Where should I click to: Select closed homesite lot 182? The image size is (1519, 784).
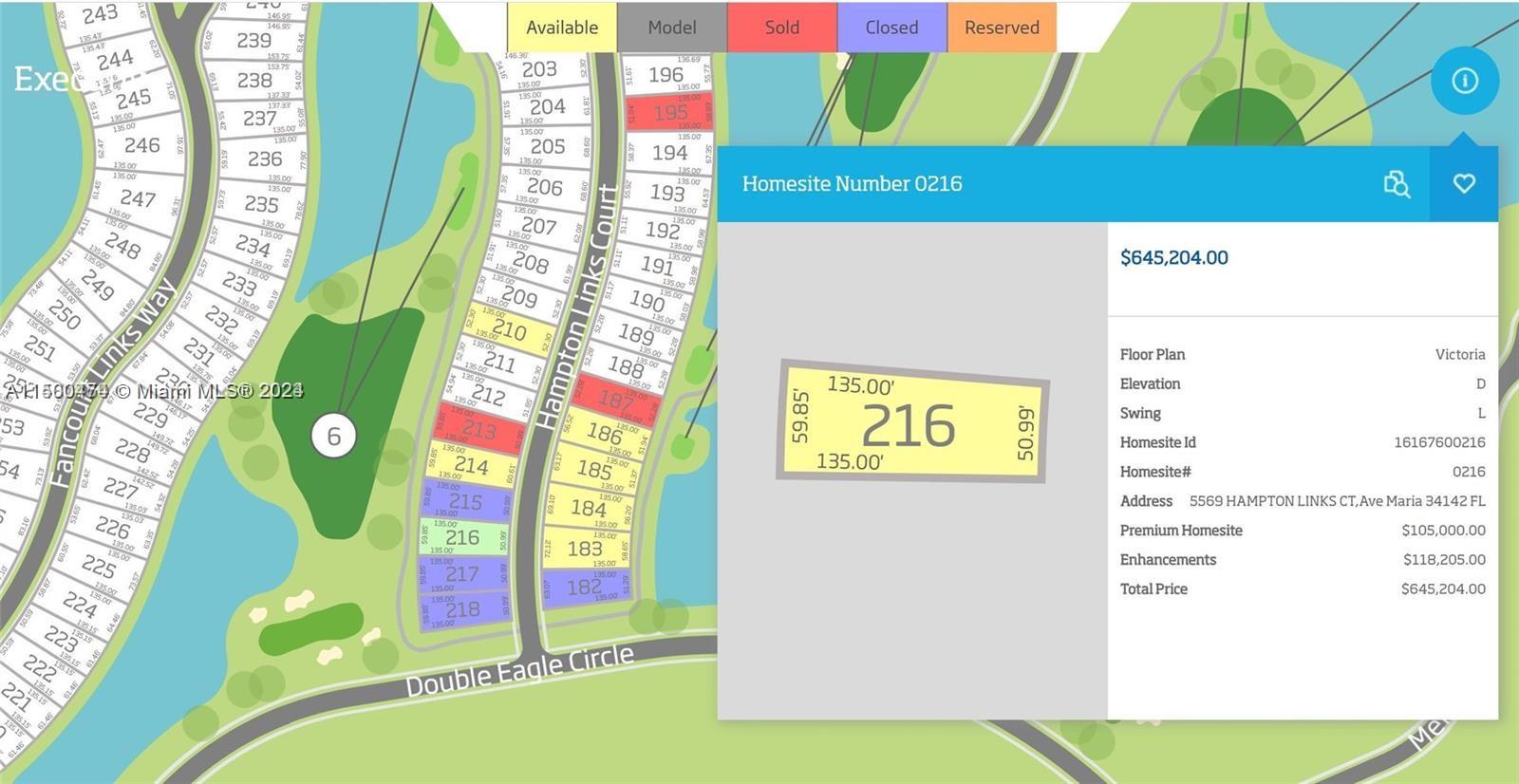pos(585,587)
